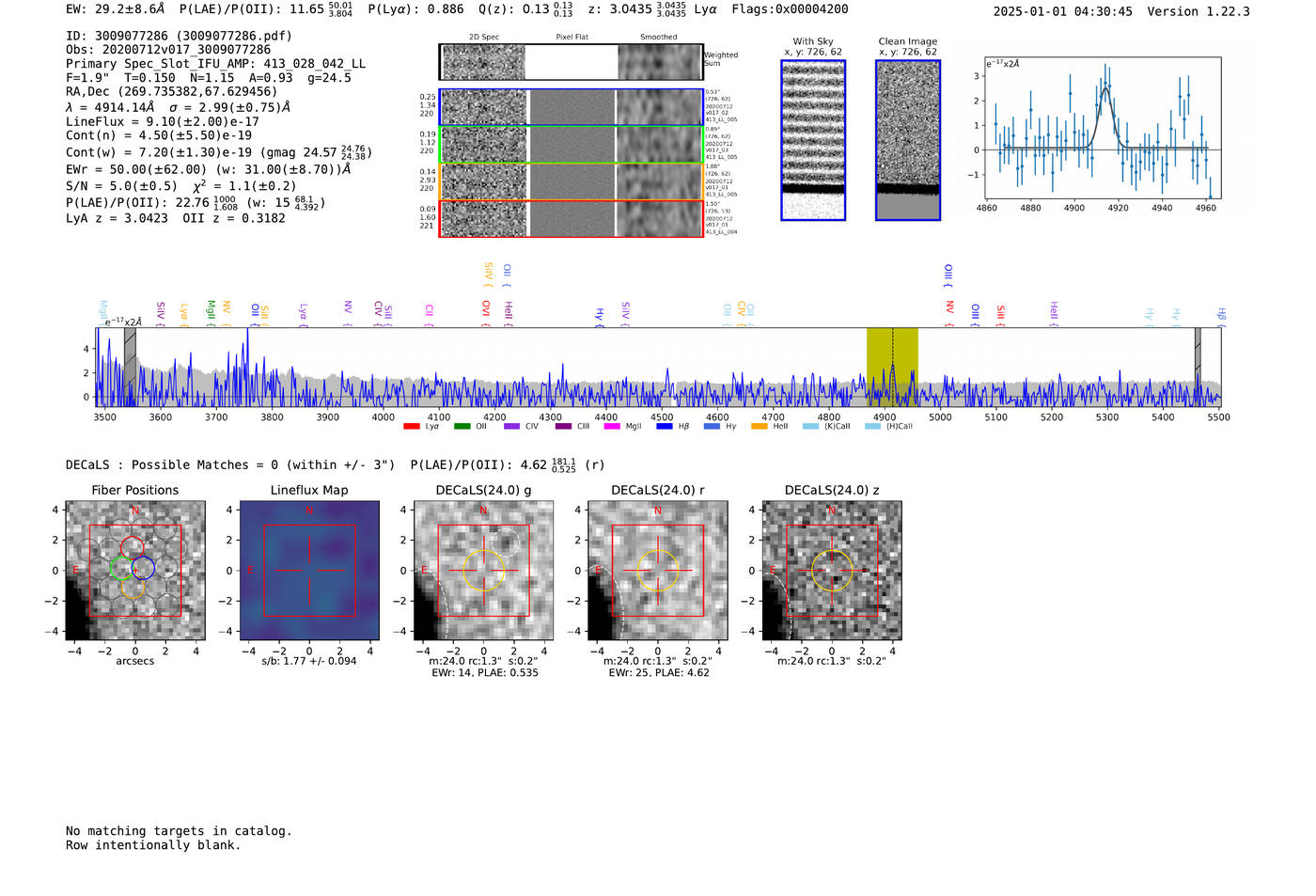Click the λ = 4914.14Å line
This screenshot has height=896, width=1316.
coord(178,107)
